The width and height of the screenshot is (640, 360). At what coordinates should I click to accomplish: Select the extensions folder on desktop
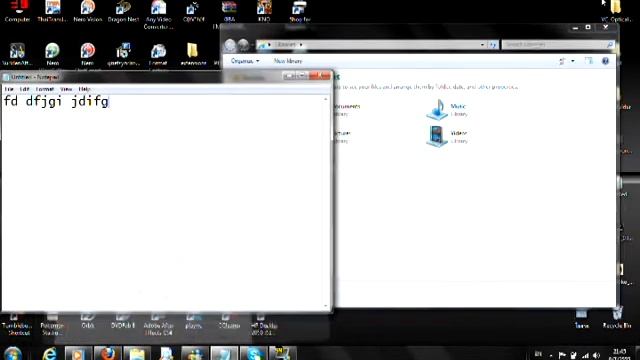coord(193,54)
